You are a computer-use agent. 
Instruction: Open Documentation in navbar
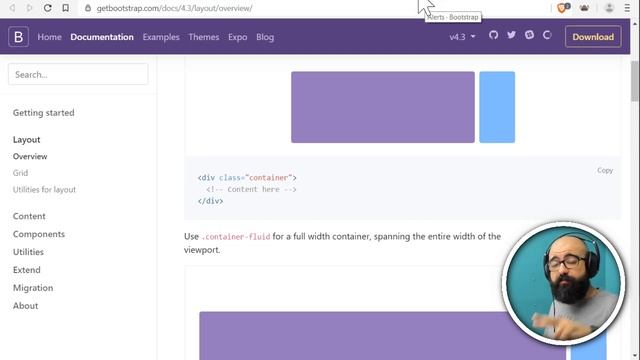click(102, 37)
